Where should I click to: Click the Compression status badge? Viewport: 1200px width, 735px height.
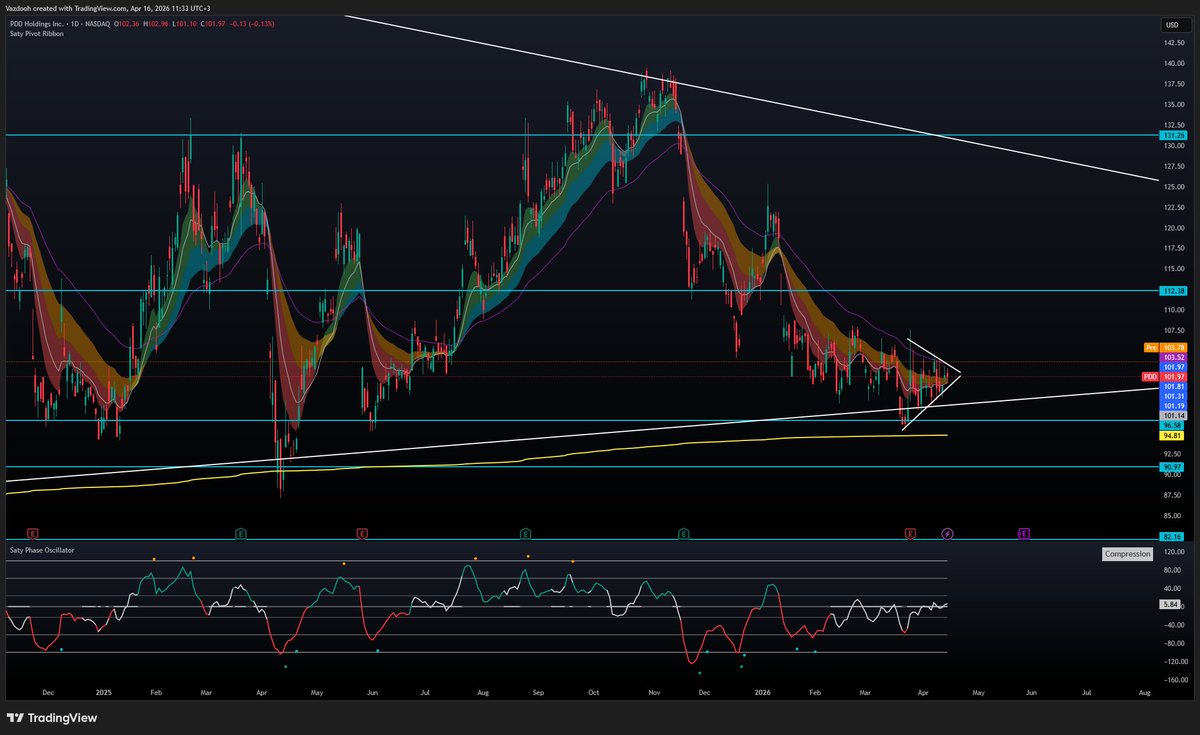1126,554
